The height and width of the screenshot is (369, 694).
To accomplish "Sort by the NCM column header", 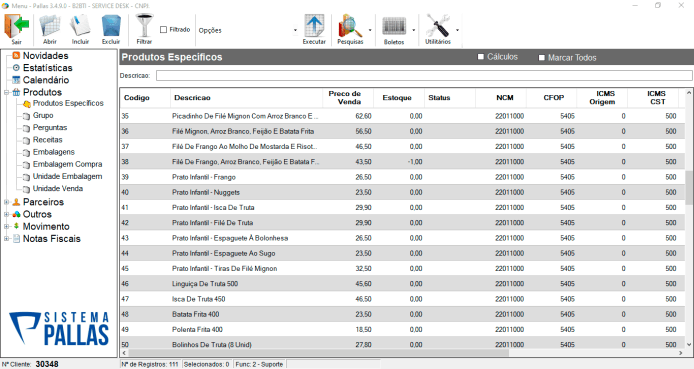I will [x=501, y=98].
